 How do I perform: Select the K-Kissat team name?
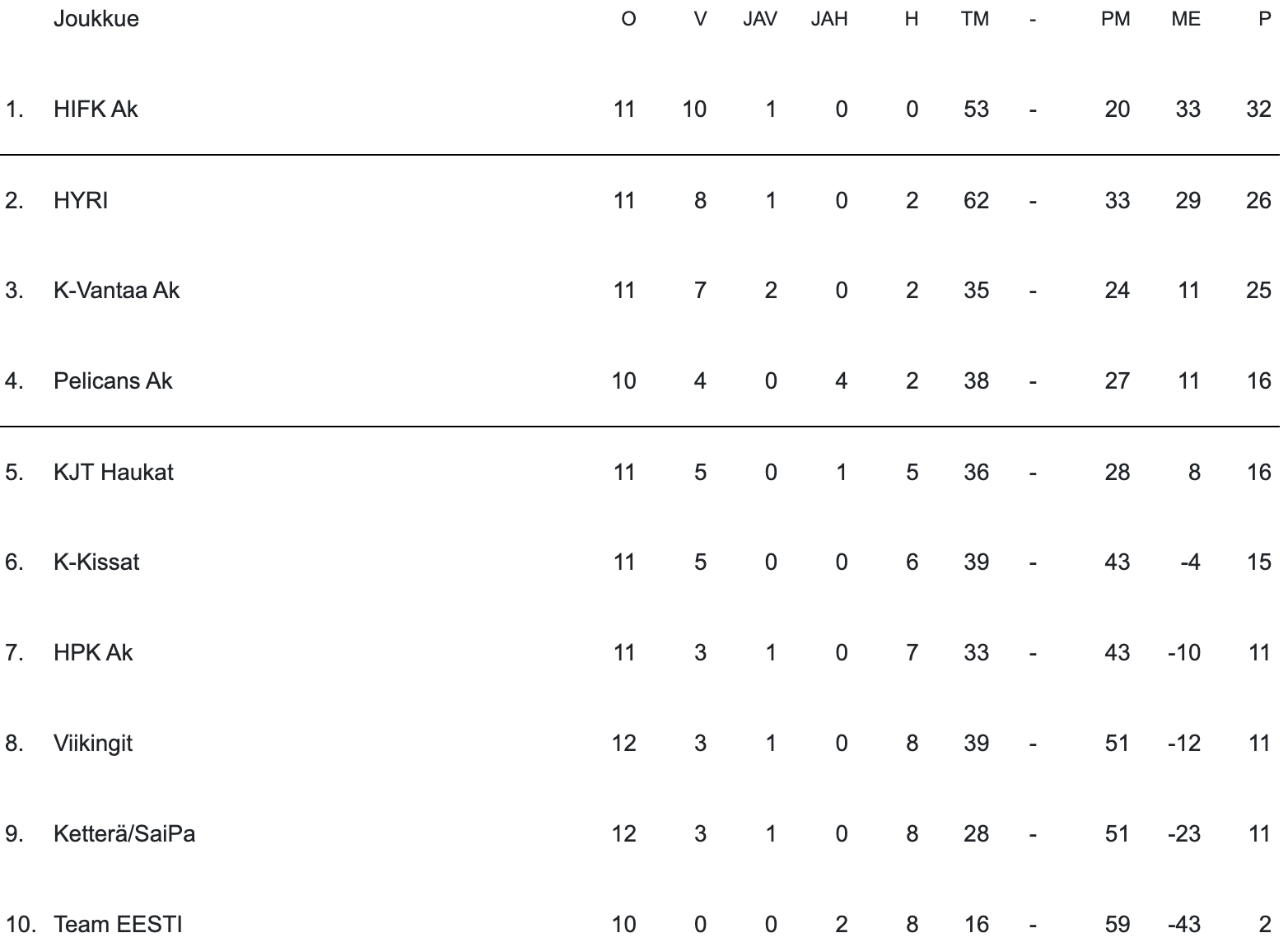[x=96, y=562]
